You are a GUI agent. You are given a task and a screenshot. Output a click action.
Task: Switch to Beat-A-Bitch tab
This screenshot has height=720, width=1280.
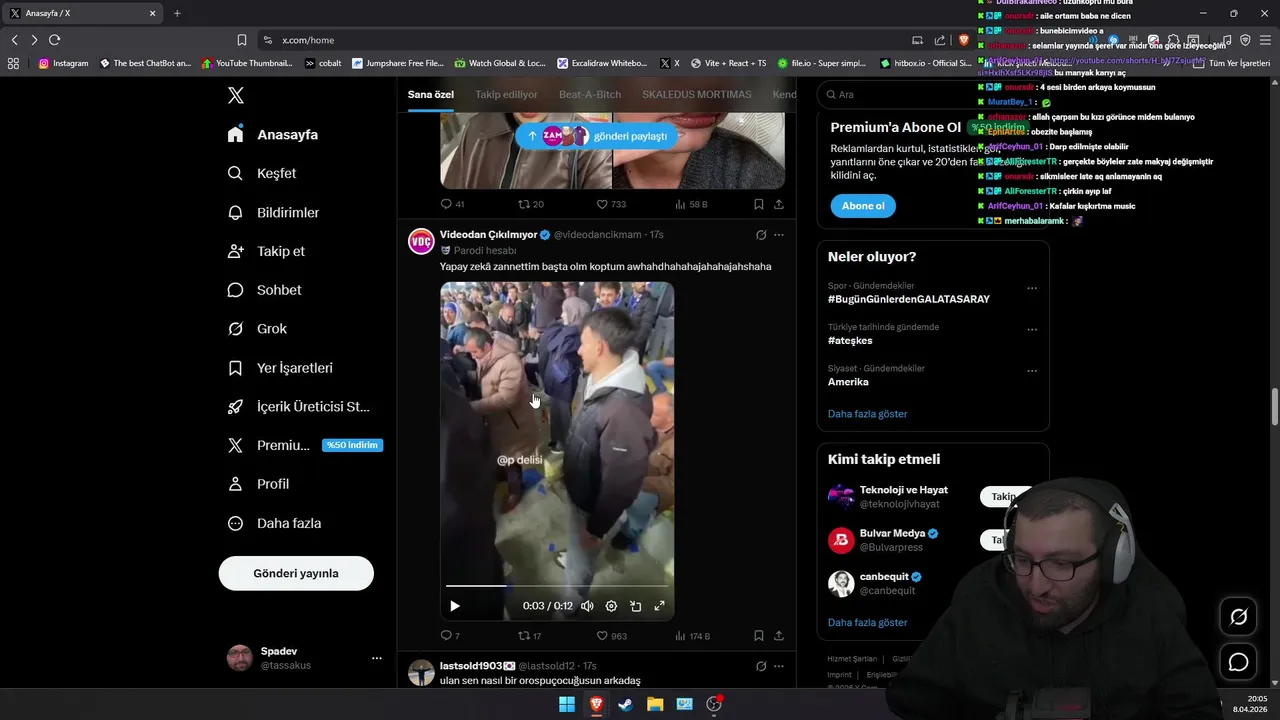(x=590, y=95)
